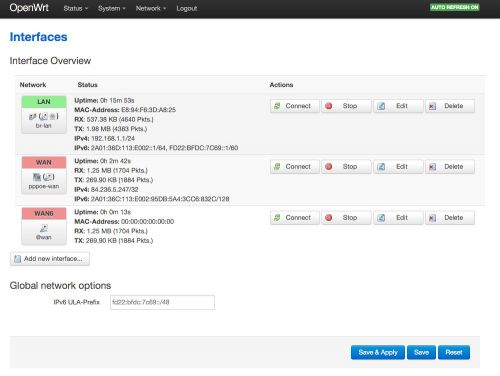Toggle the Auto Refresh On indicator

(x=455, y=7)
